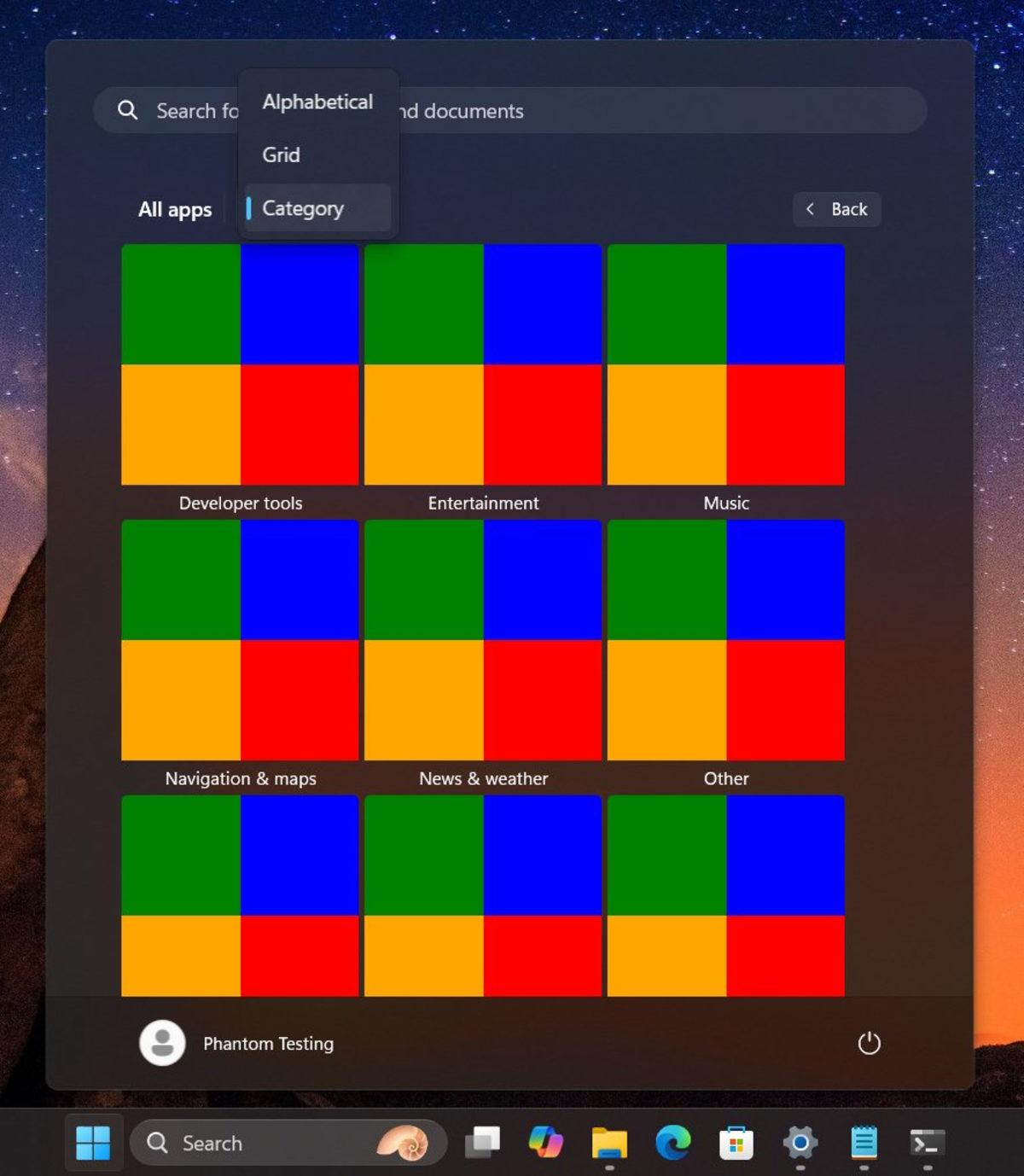Open Copilot from the taskbar
Viewport: 1024px width, 1176px height.
544,1142
